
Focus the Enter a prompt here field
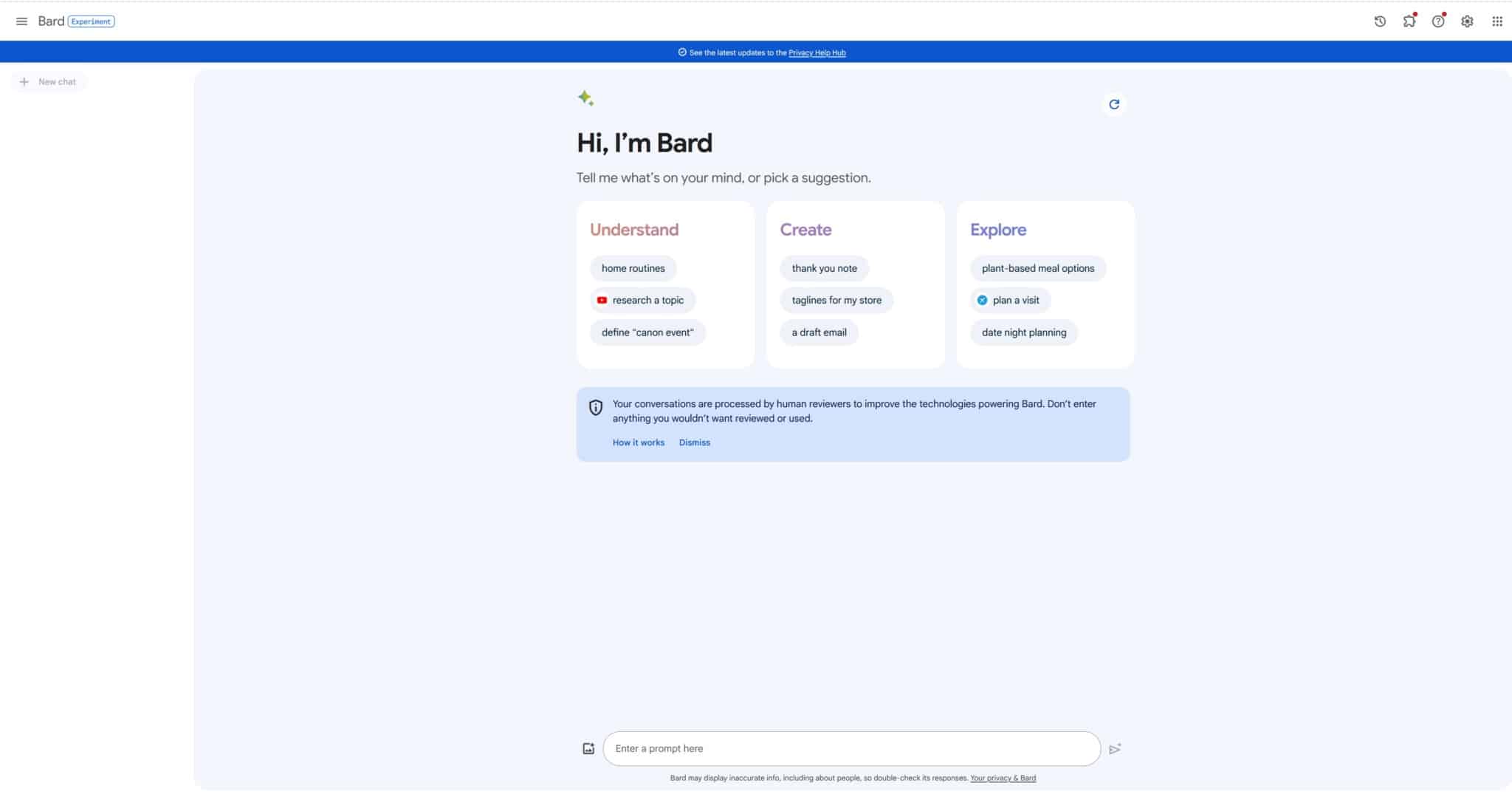(851, 748)
